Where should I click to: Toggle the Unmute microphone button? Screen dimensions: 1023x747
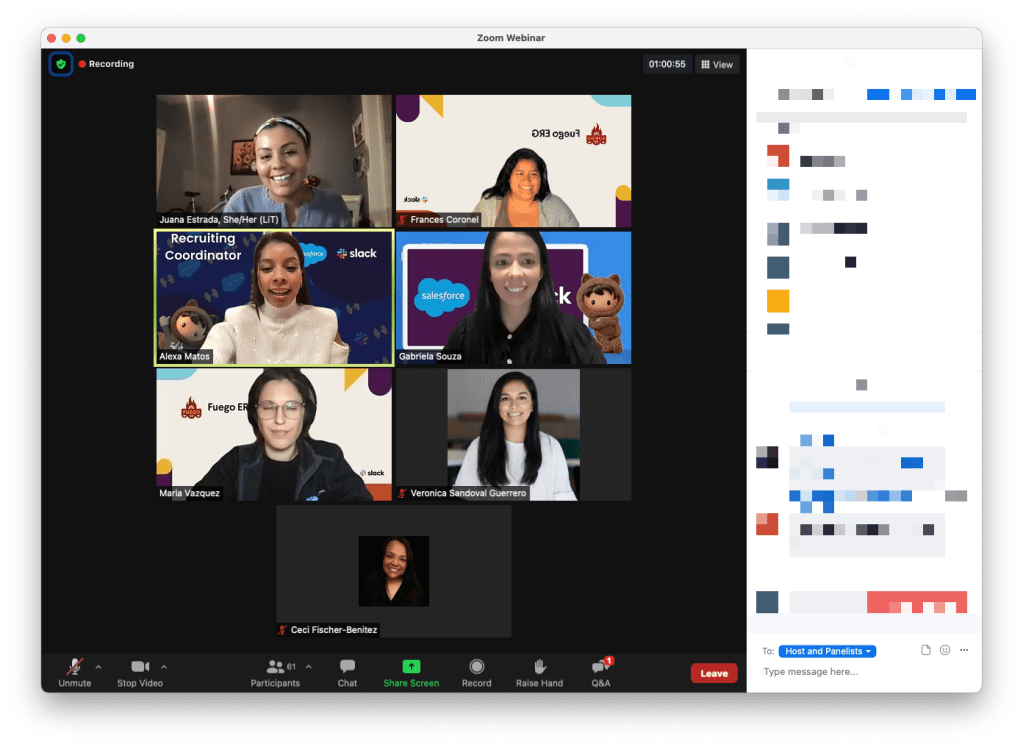pos(74,667)
